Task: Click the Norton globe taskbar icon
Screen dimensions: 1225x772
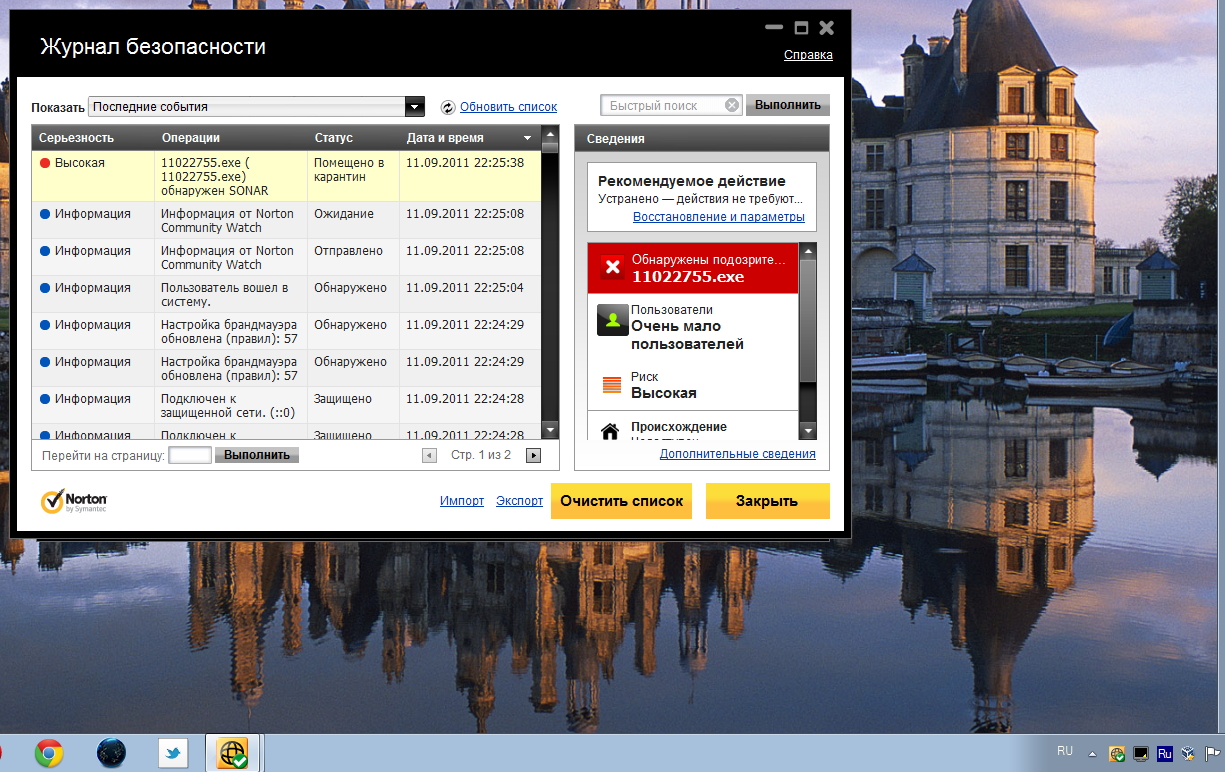Action: pos(233,753)
